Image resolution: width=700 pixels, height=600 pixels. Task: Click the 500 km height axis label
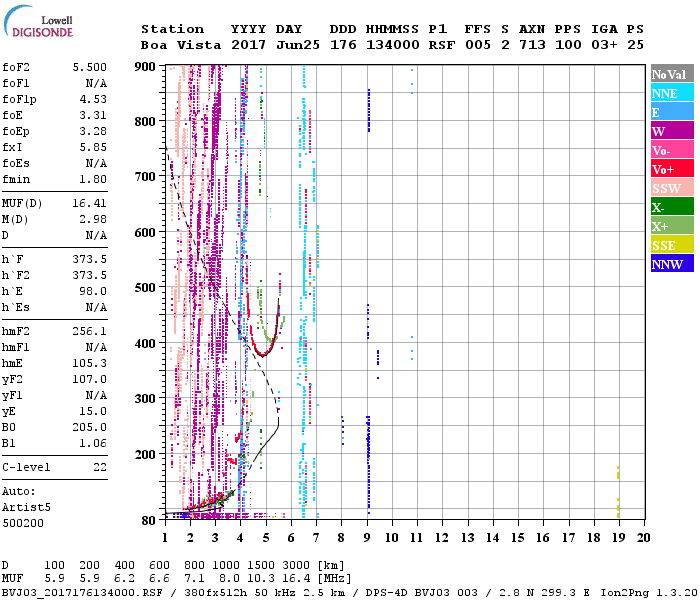tap(145, 288)
